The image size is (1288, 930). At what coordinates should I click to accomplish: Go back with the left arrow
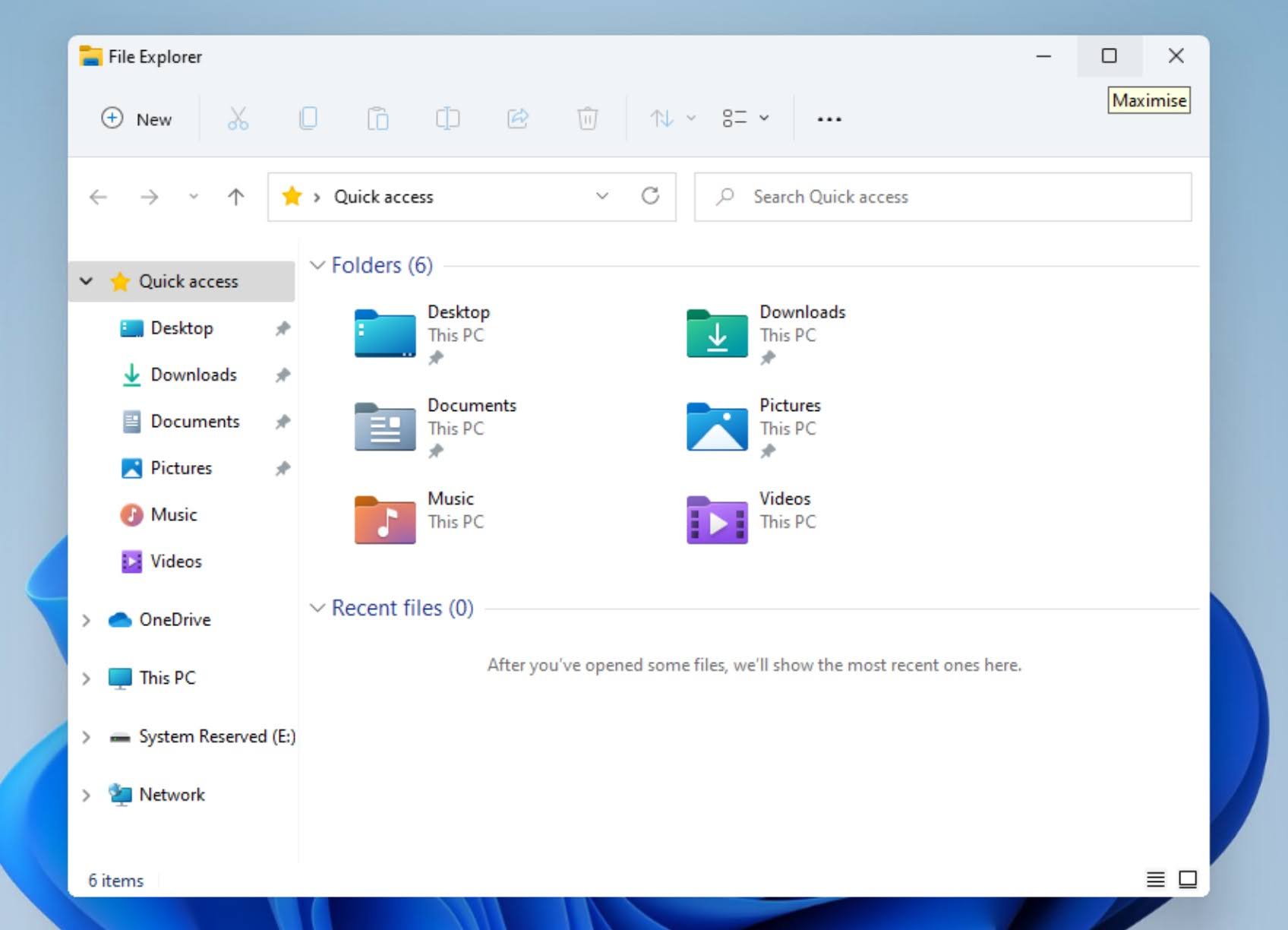[98, 198]
